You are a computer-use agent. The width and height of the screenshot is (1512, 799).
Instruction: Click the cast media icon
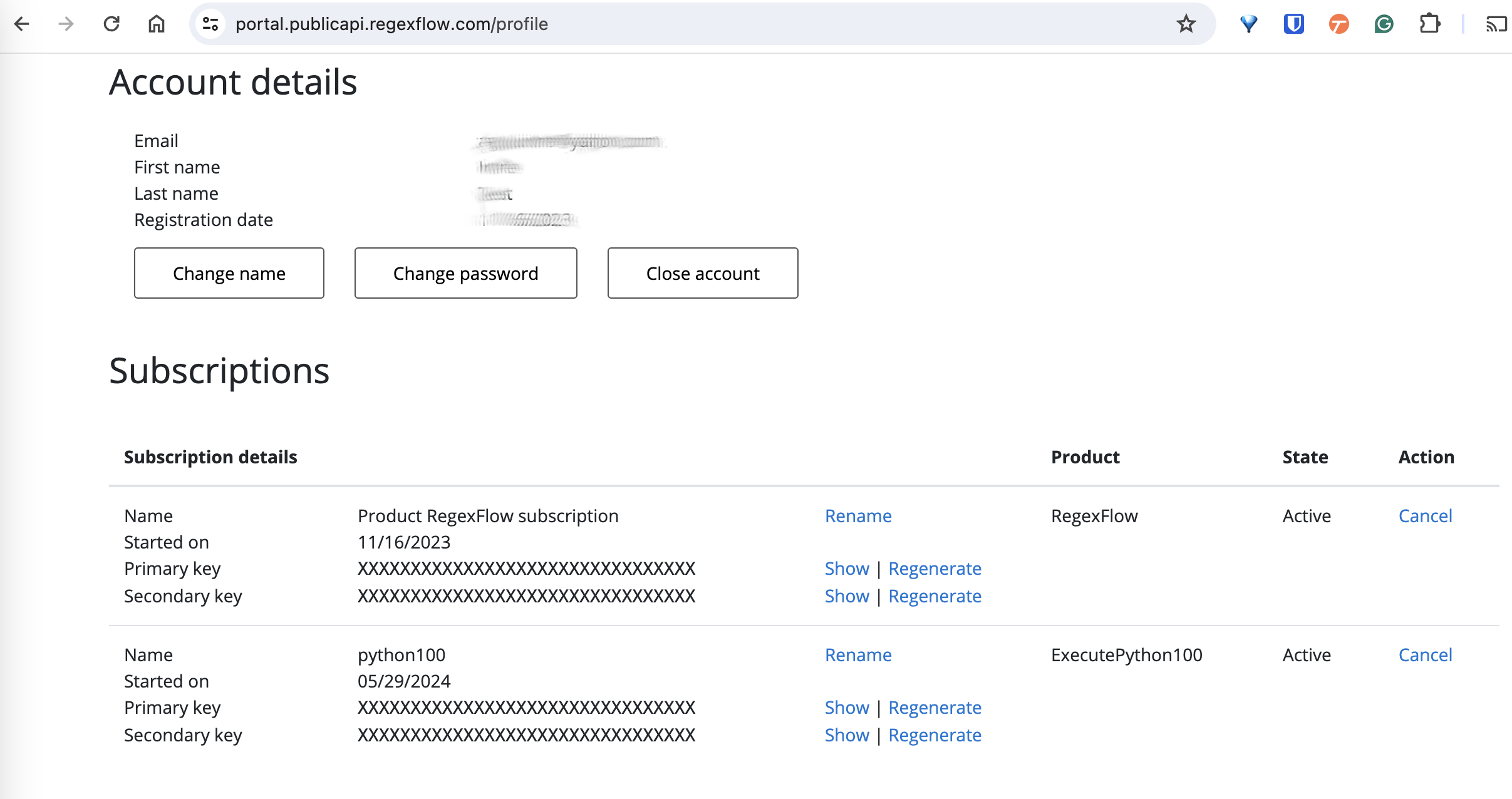(1496, 24)
